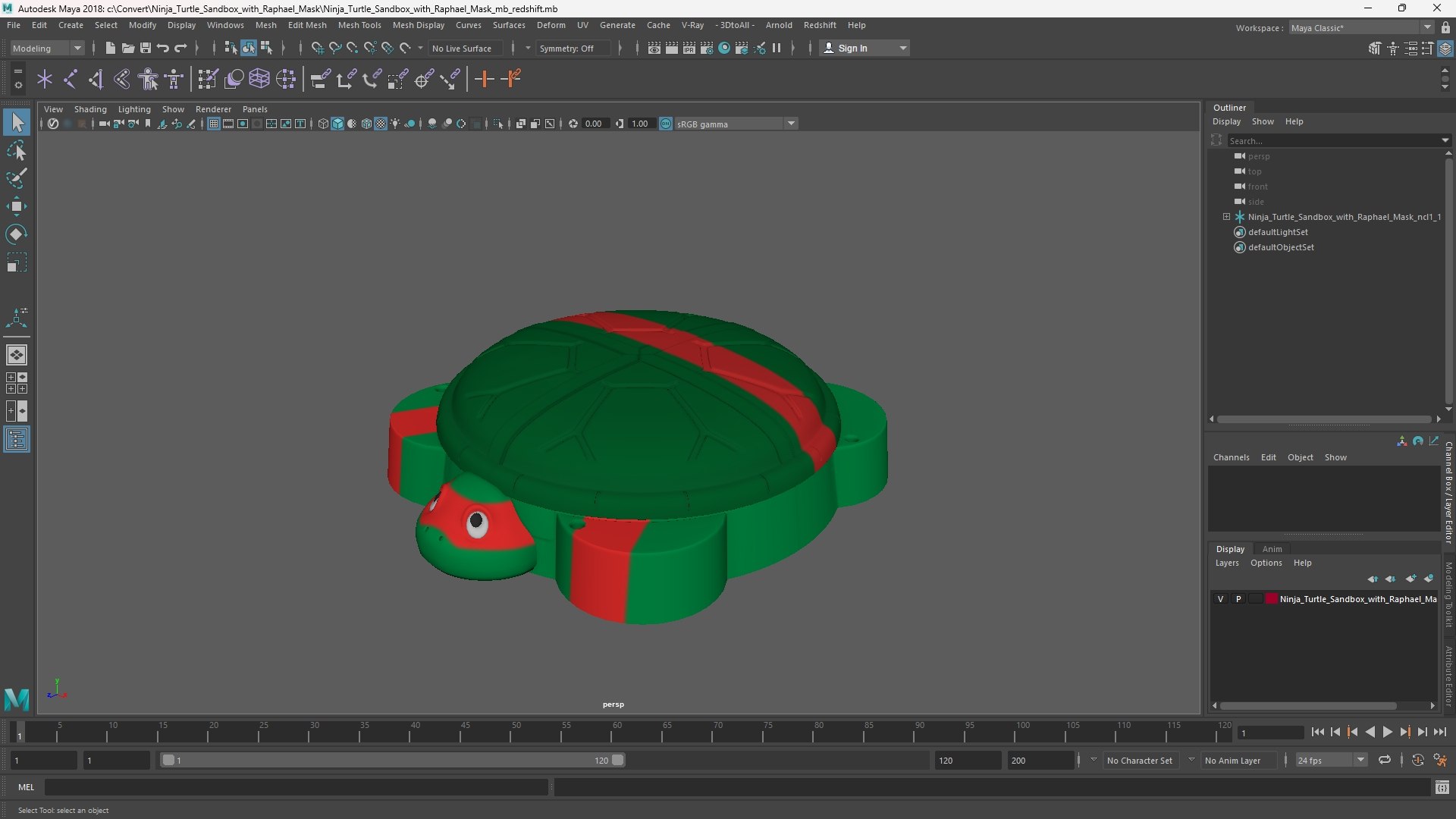Screen dimensions: 1456x819
Task: Click the time range slider bar
Action: pos(393,760)
